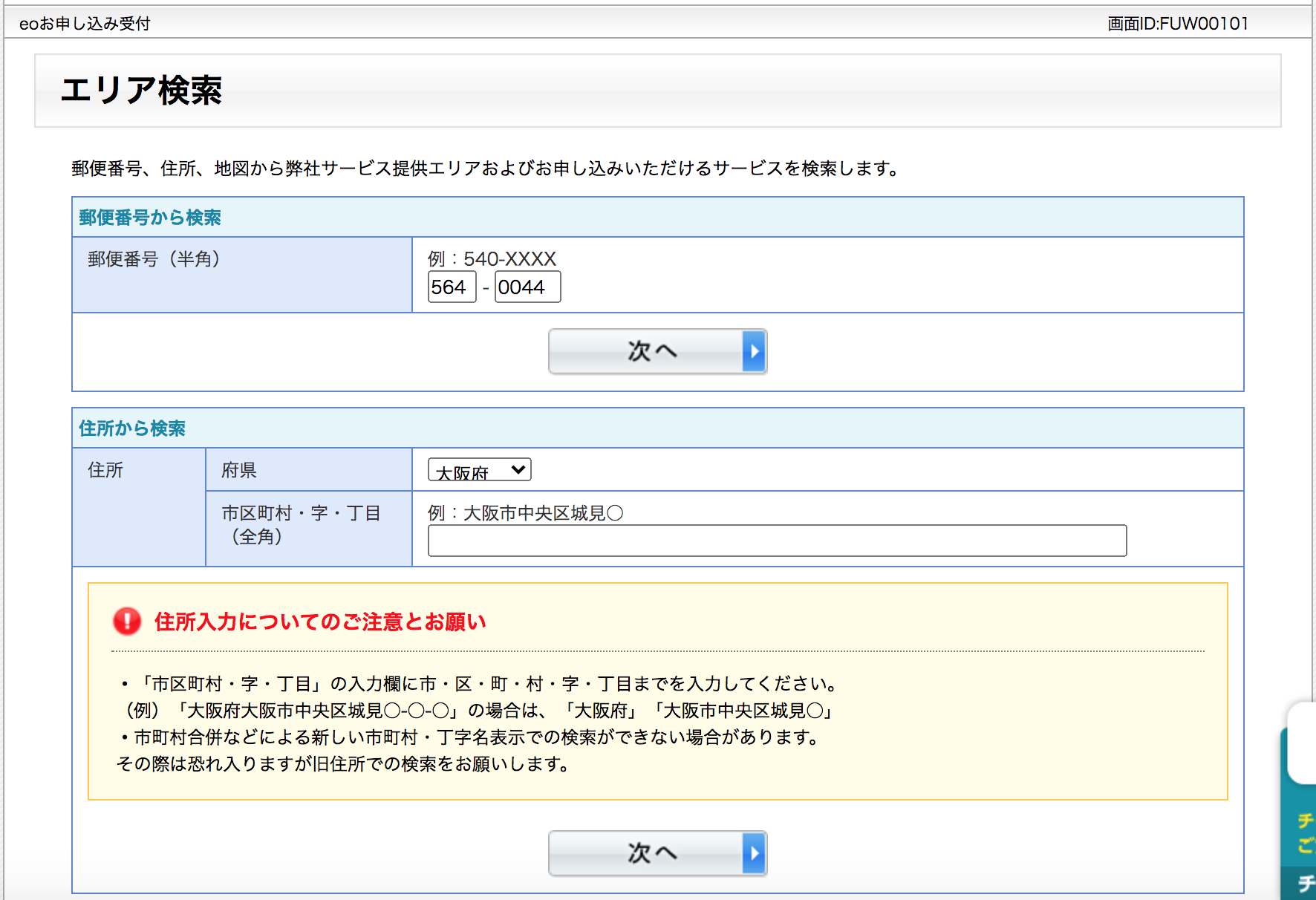Viewport: 1316px width, 900px height.
Task: Click the white bubble on the floating side widget
Action: click(1303, 743)
